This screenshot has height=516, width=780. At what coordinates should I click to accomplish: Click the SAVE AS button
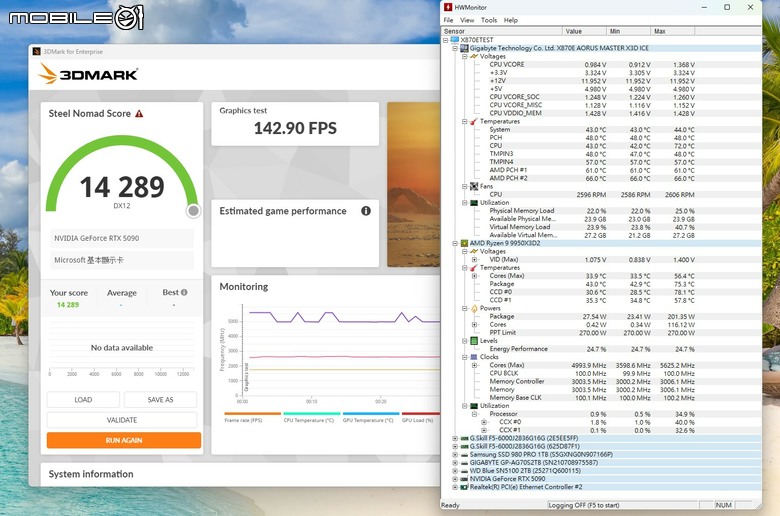[160, 400]
